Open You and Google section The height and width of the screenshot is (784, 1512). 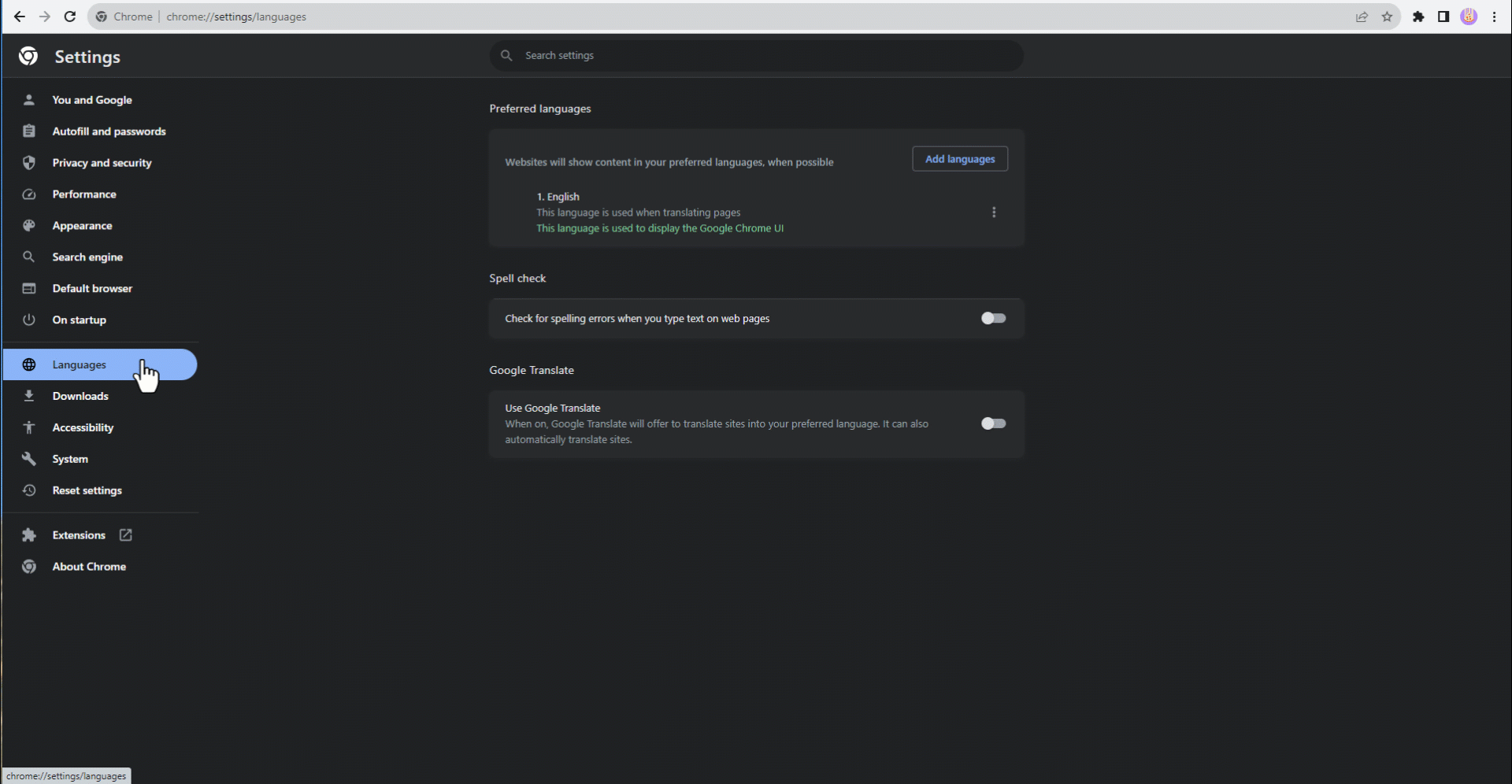[x=92, y=100]
